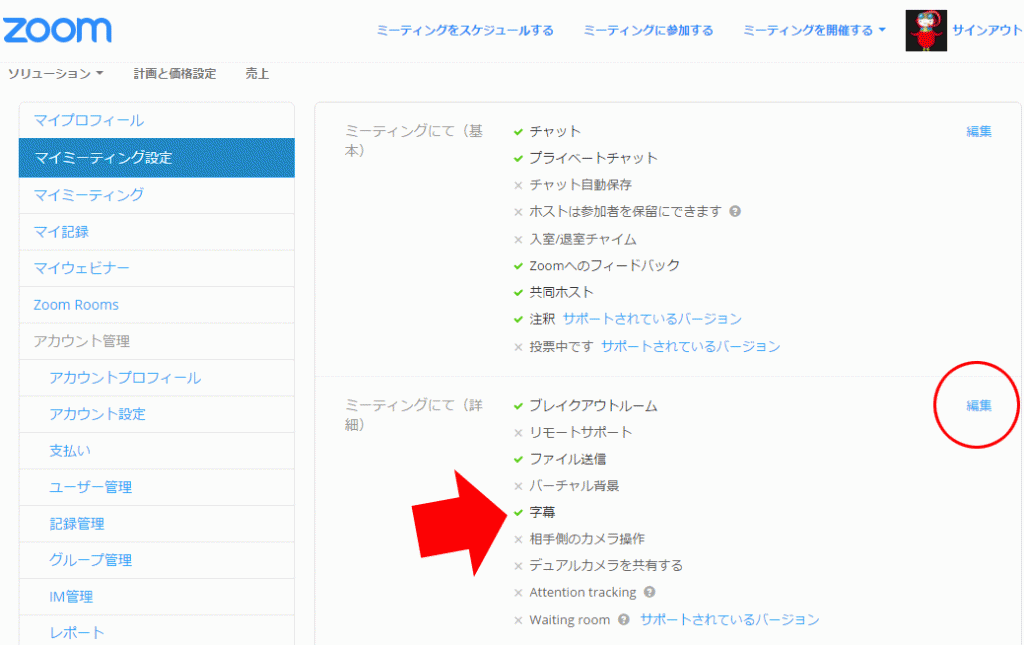This screenshot has height=645, width=1024.
Task: Open サポートされているバージョン link beside 注釈
Action: (x=652, y=319)
